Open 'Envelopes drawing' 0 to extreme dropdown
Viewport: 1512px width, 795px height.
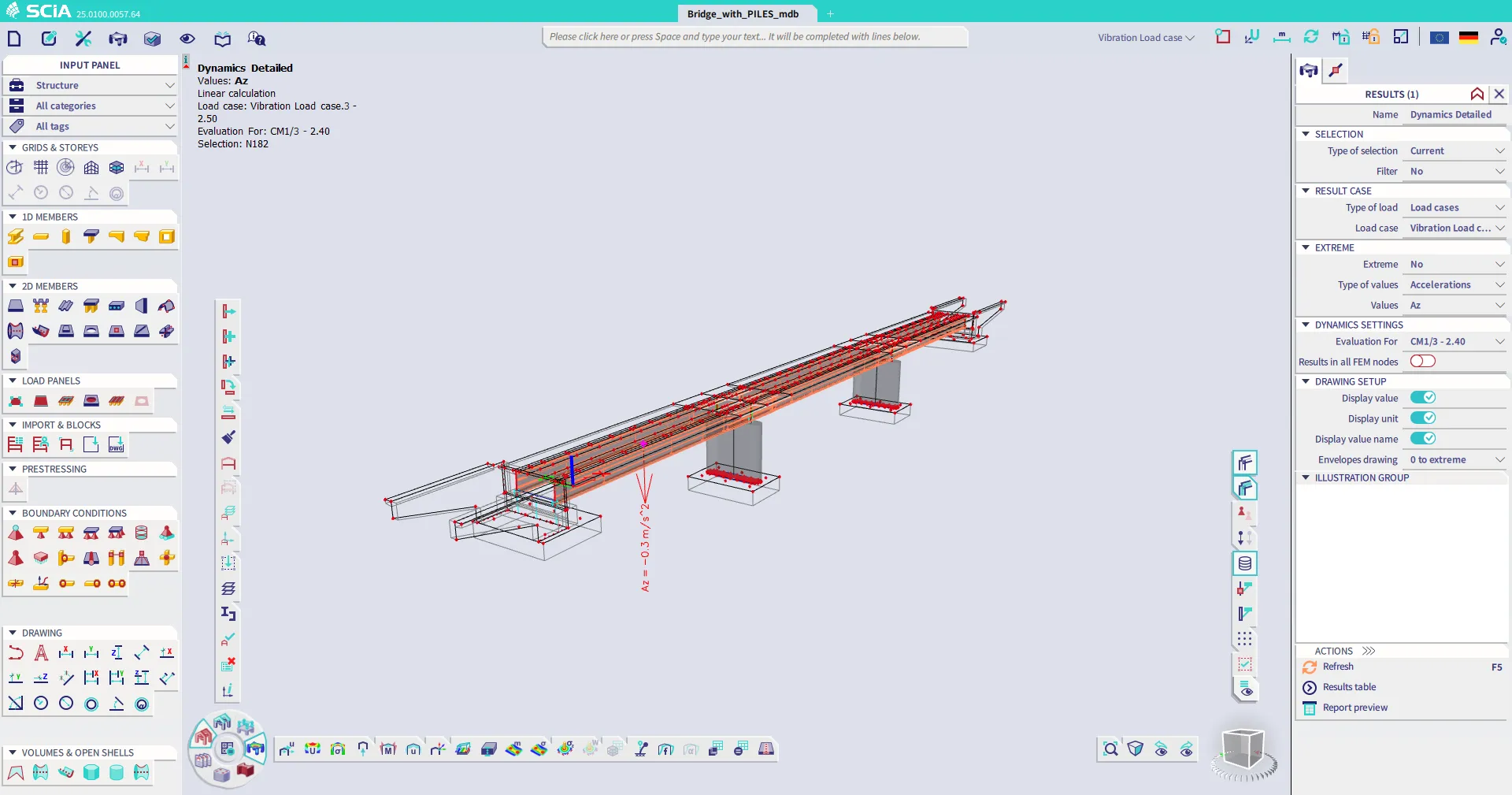(x=1456, y=460)
